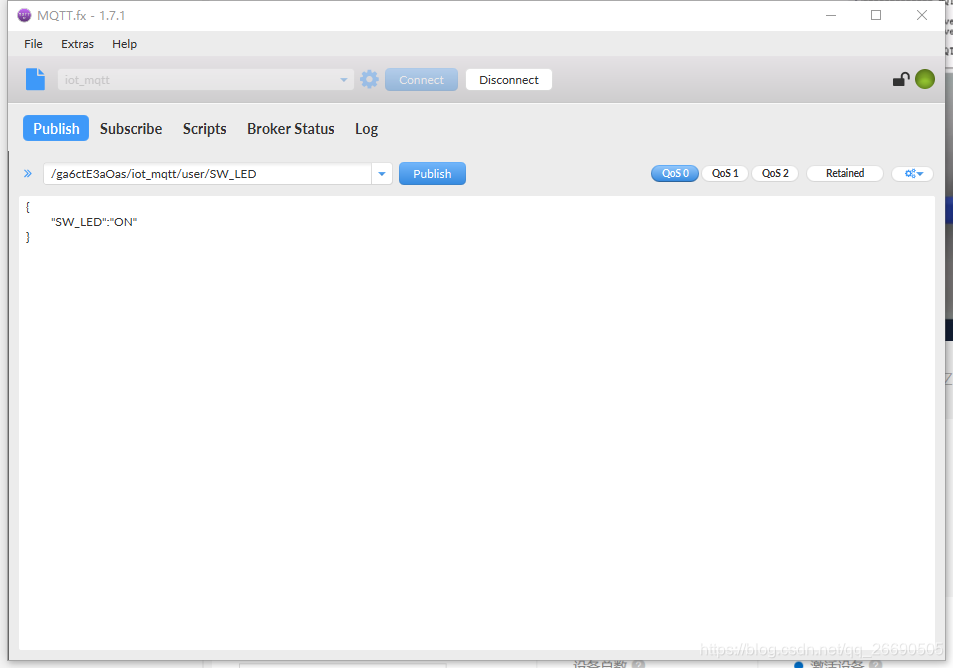Select QoS 1 option
This screenshot has width=953, height=668.
pyautogui.click(x=724, y=173)
